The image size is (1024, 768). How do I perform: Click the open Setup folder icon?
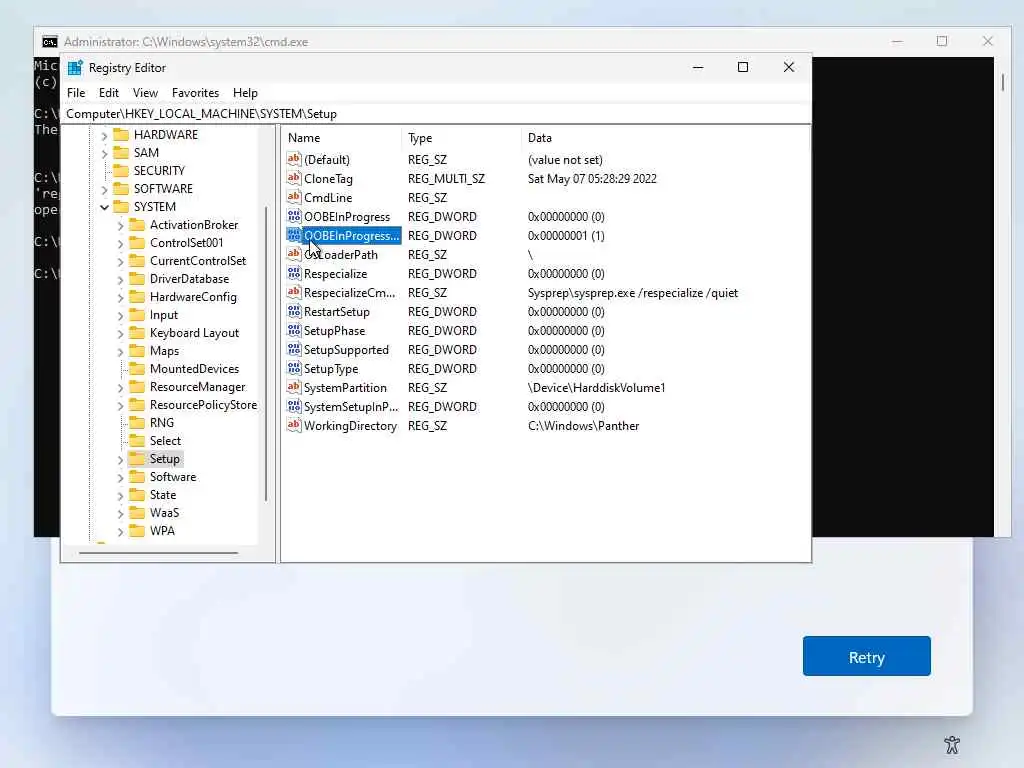(x=137, y=458)
